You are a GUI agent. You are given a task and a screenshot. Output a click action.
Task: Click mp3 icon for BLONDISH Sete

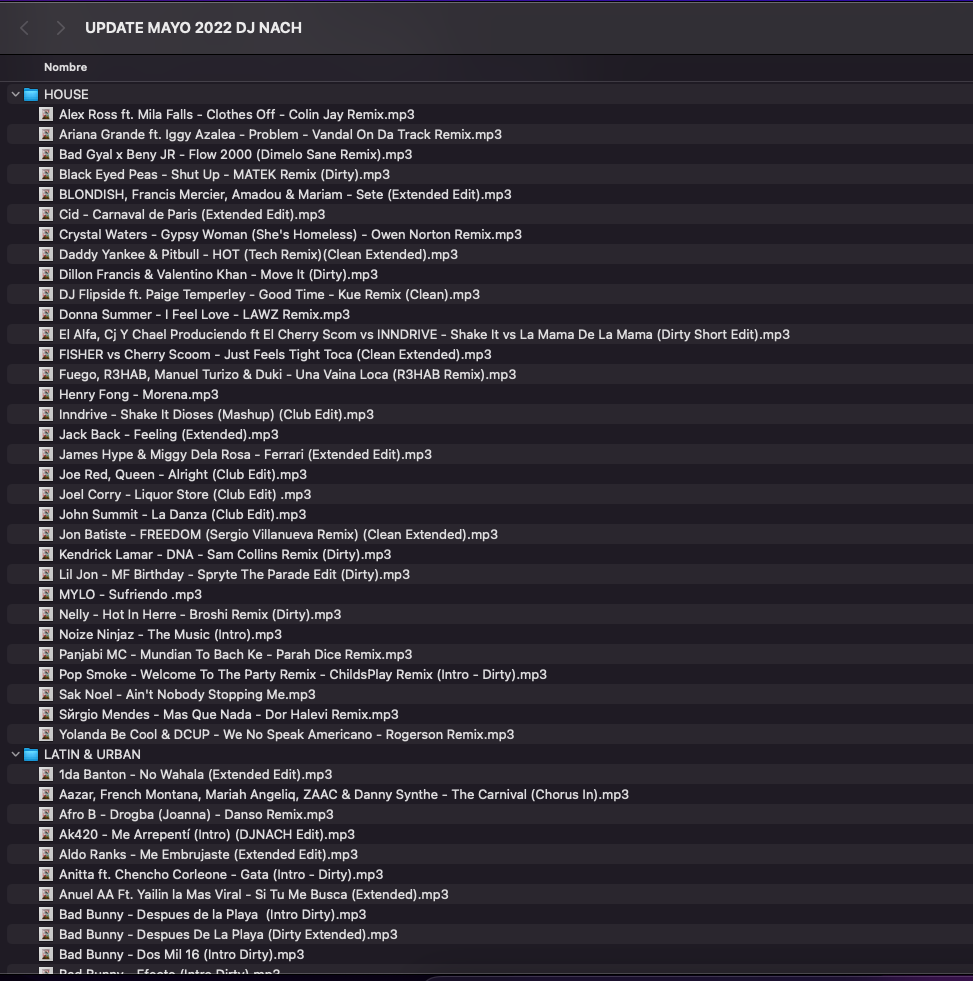pyautogui.click(x=46, y=195)
